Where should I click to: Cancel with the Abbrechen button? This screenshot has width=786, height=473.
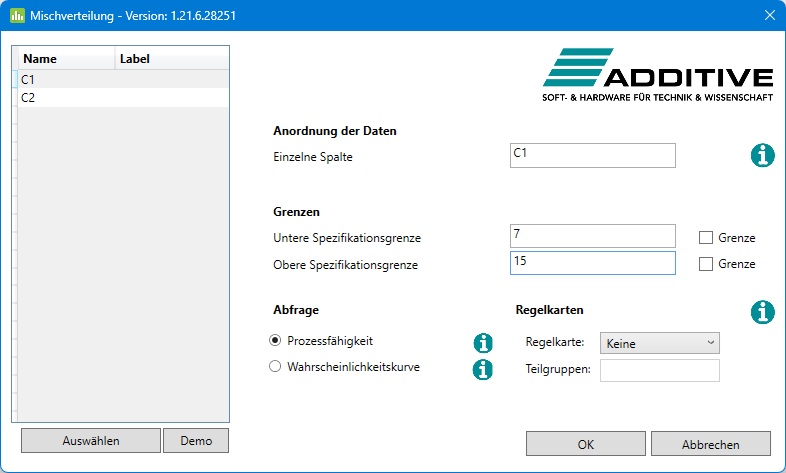(x=710, y=444)
